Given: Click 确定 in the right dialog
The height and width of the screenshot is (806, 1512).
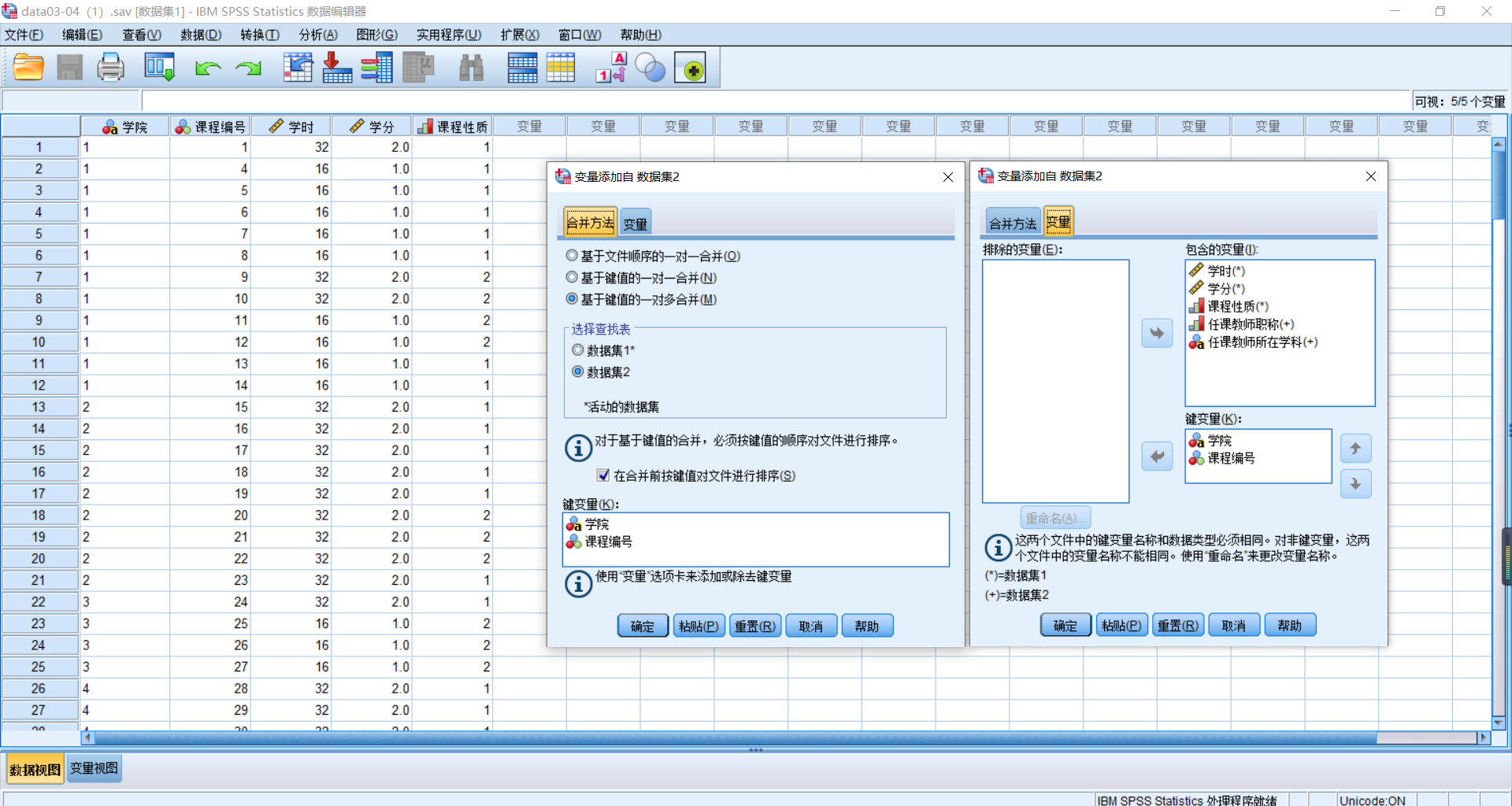Looking at the screenshot, I should (1065, 625).
